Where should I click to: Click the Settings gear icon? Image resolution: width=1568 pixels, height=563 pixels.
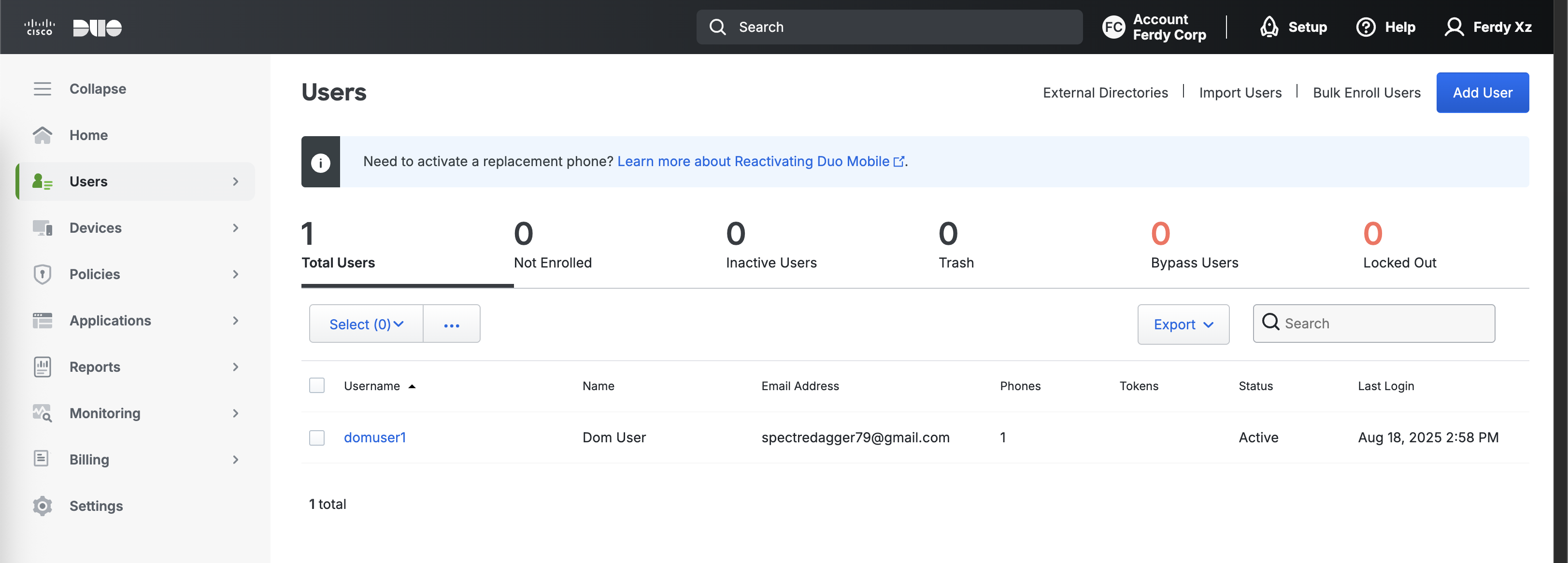tap(42, 506)
